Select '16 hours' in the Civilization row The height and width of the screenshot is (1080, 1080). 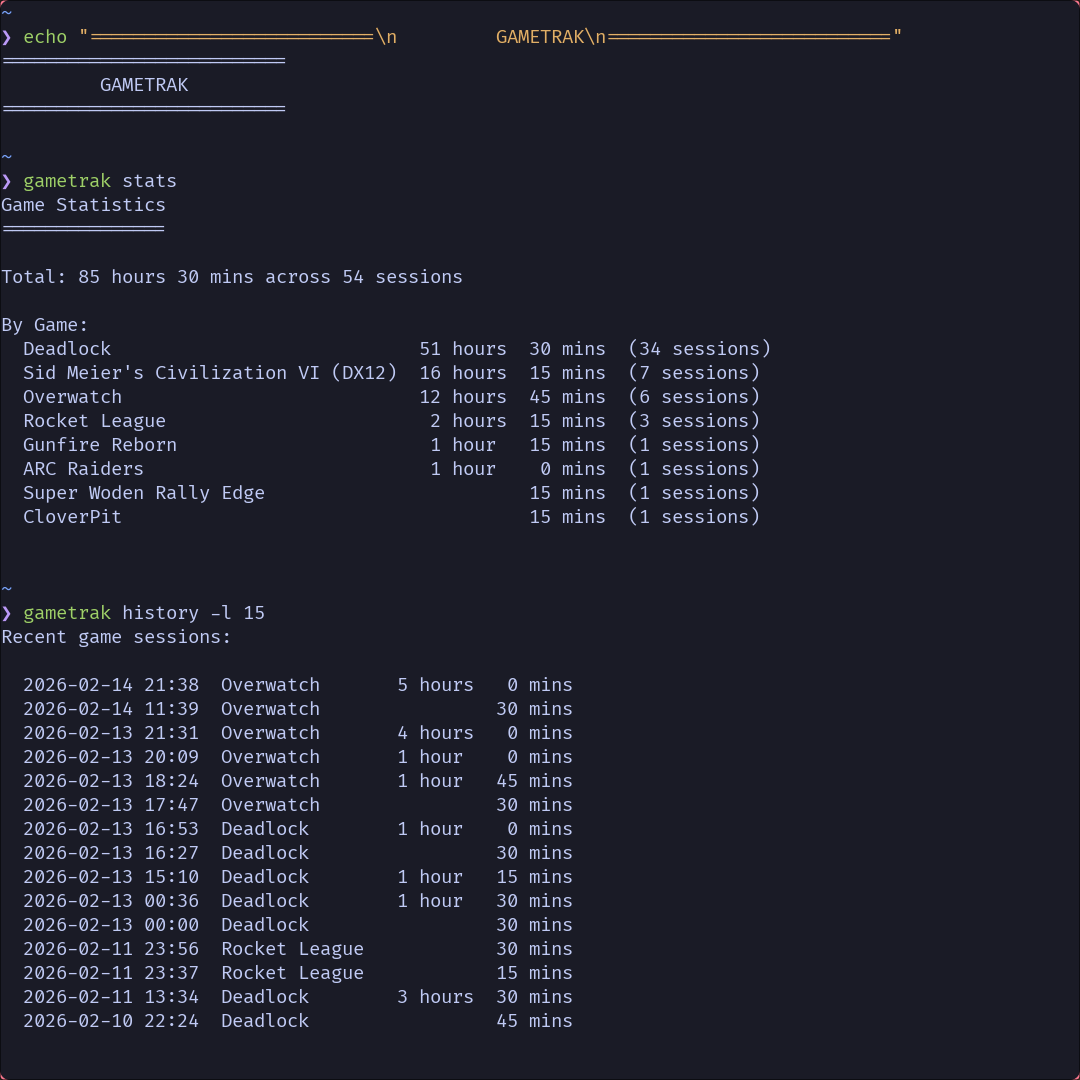tap(463, 373)
